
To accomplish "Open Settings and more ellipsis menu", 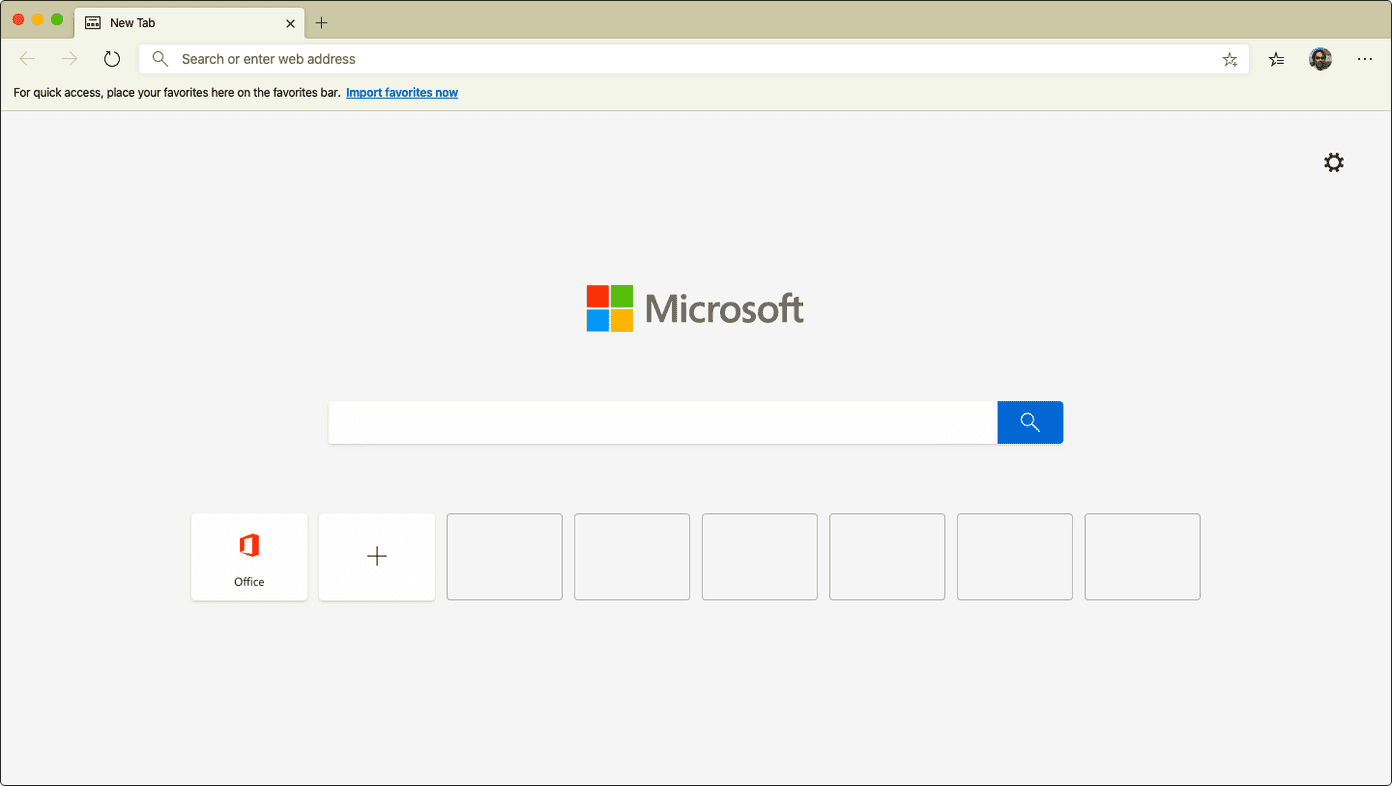I will 1365,59.
